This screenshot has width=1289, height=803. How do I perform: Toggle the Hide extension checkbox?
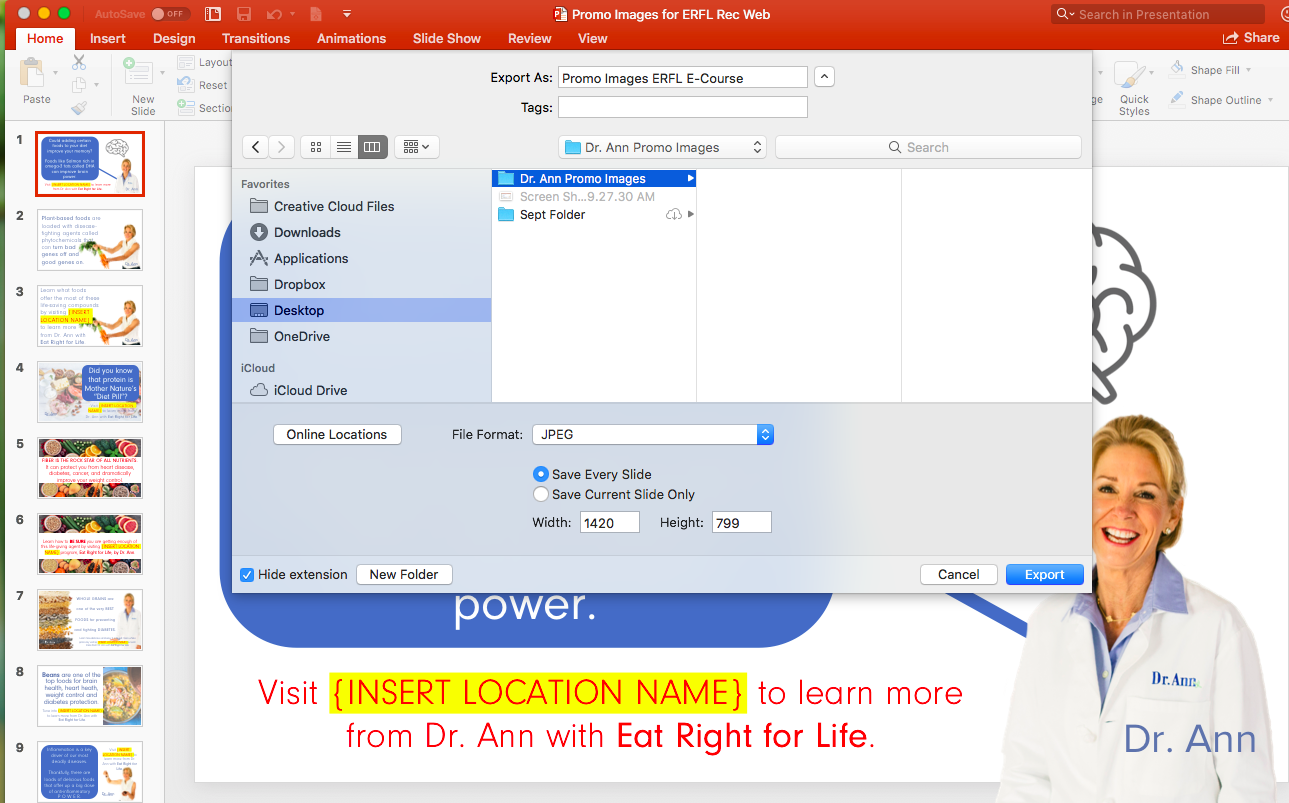pos(247,575)
